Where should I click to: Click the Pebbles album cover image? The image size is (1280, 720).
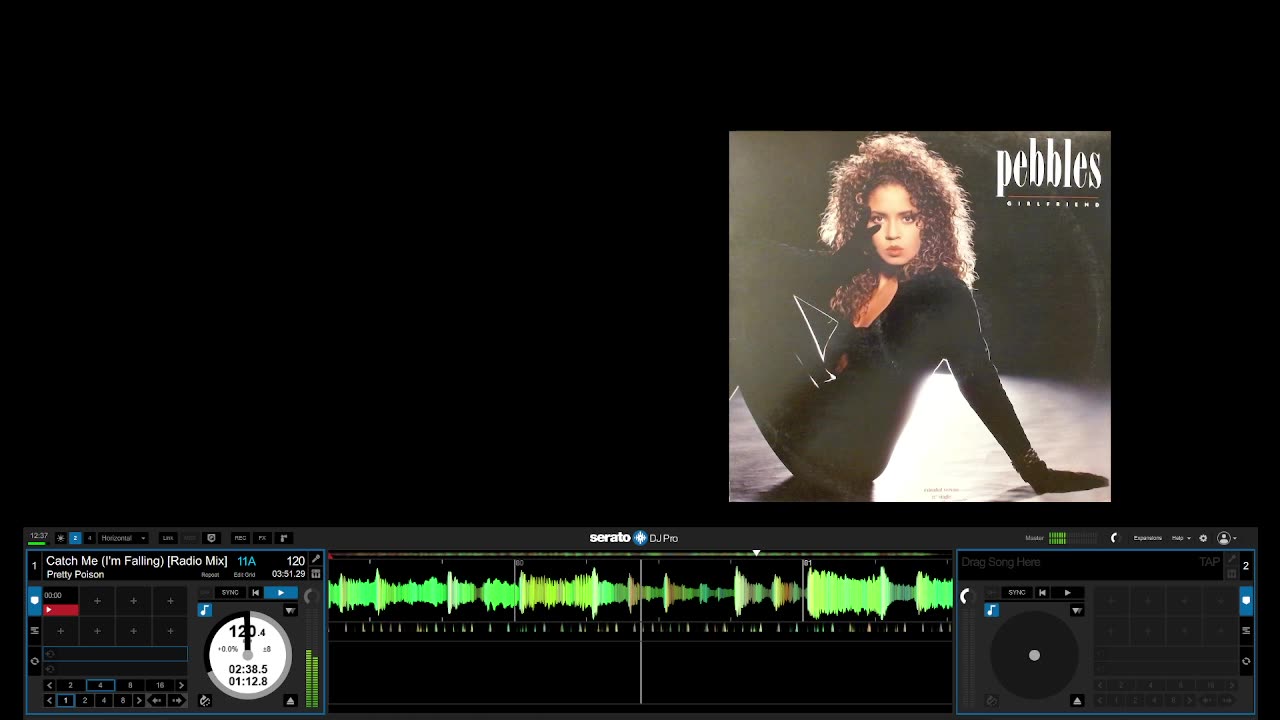920,316
